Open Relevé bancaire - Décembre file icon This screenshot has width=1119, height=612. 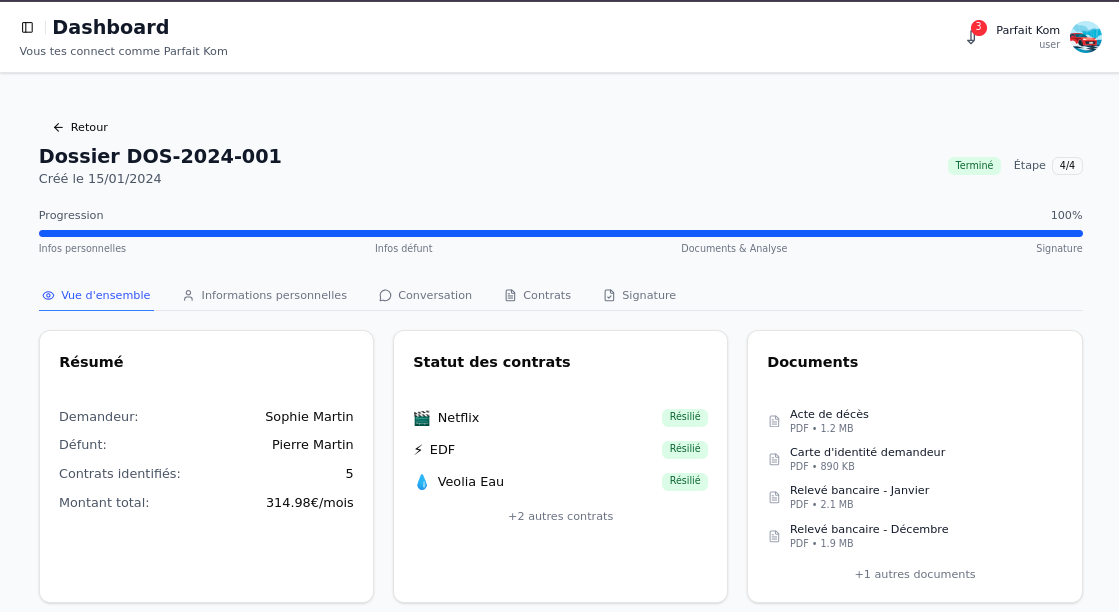tap(774, 536)
